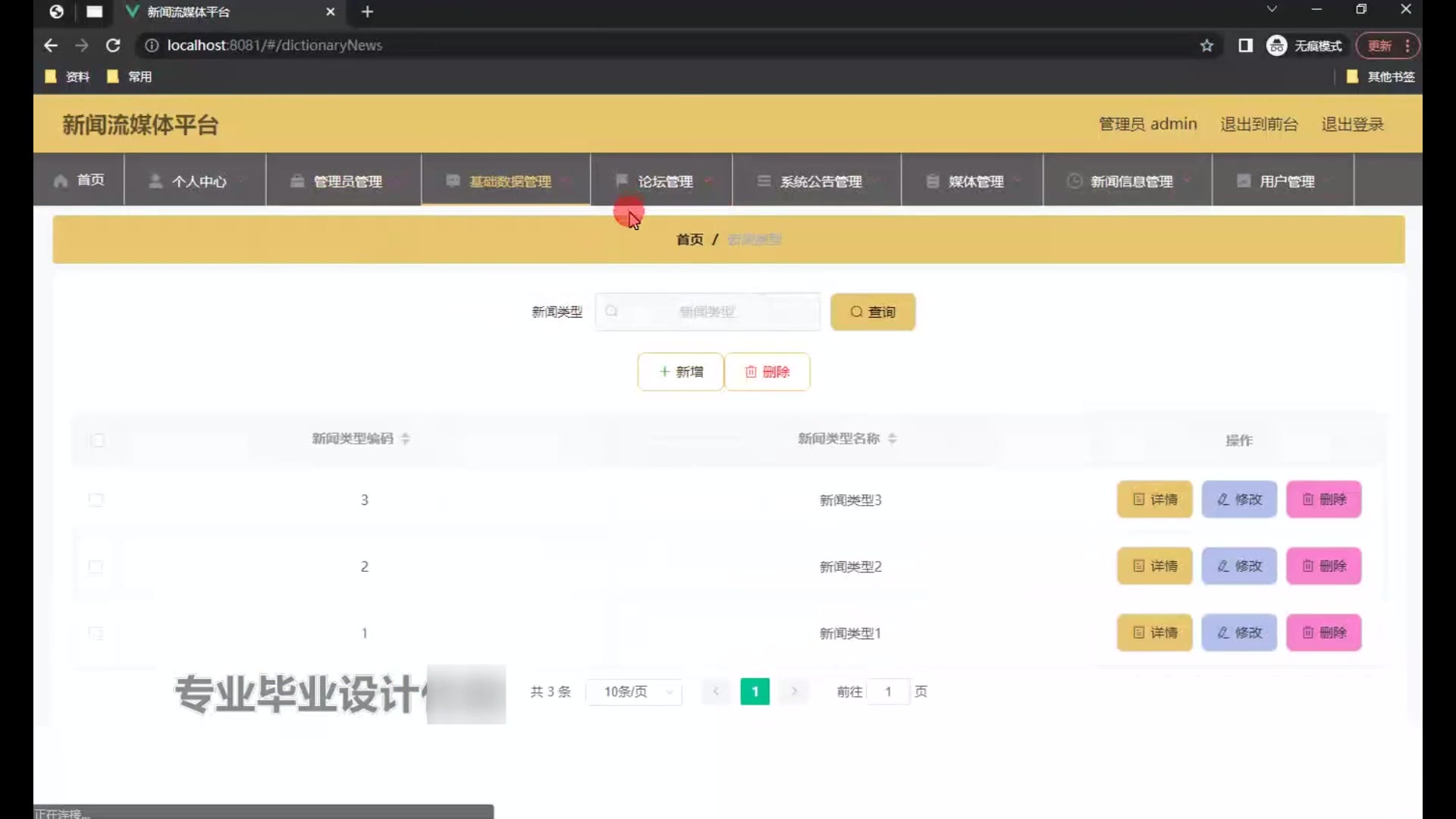Screen dimensions: 1456x819
Task: Toggle the select-all header checkbox
Action: coord(97,440)
